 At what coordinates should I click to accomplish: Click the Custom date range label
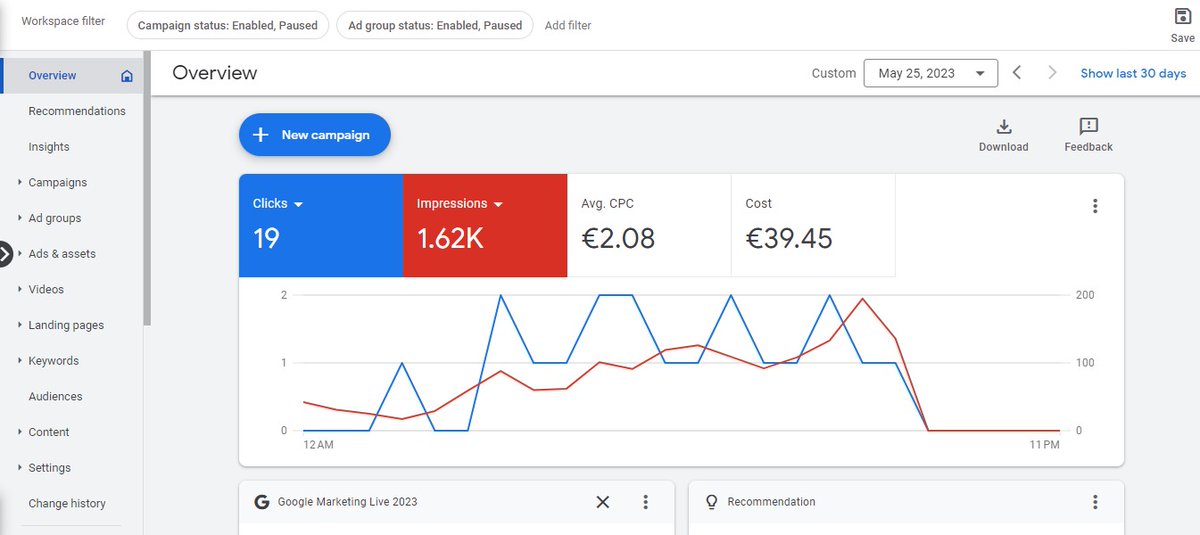click(833, 73)
